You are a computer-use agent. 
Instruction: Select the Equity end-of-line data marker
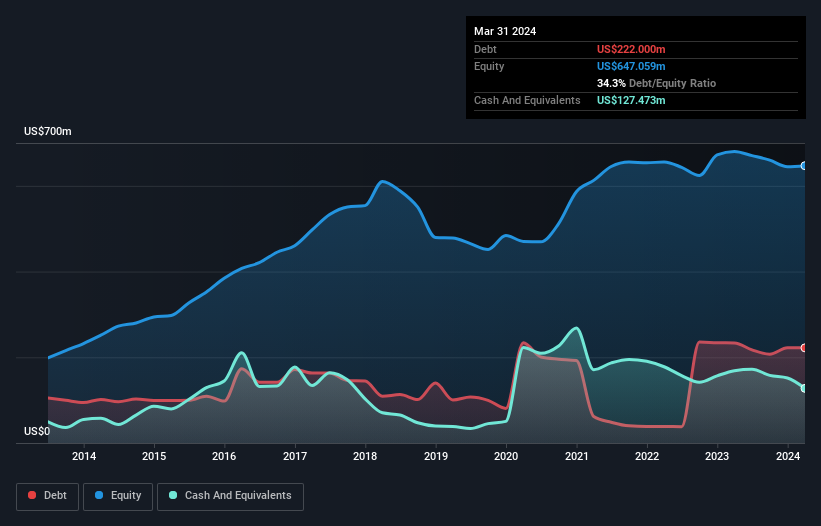(x=804, y=166)
